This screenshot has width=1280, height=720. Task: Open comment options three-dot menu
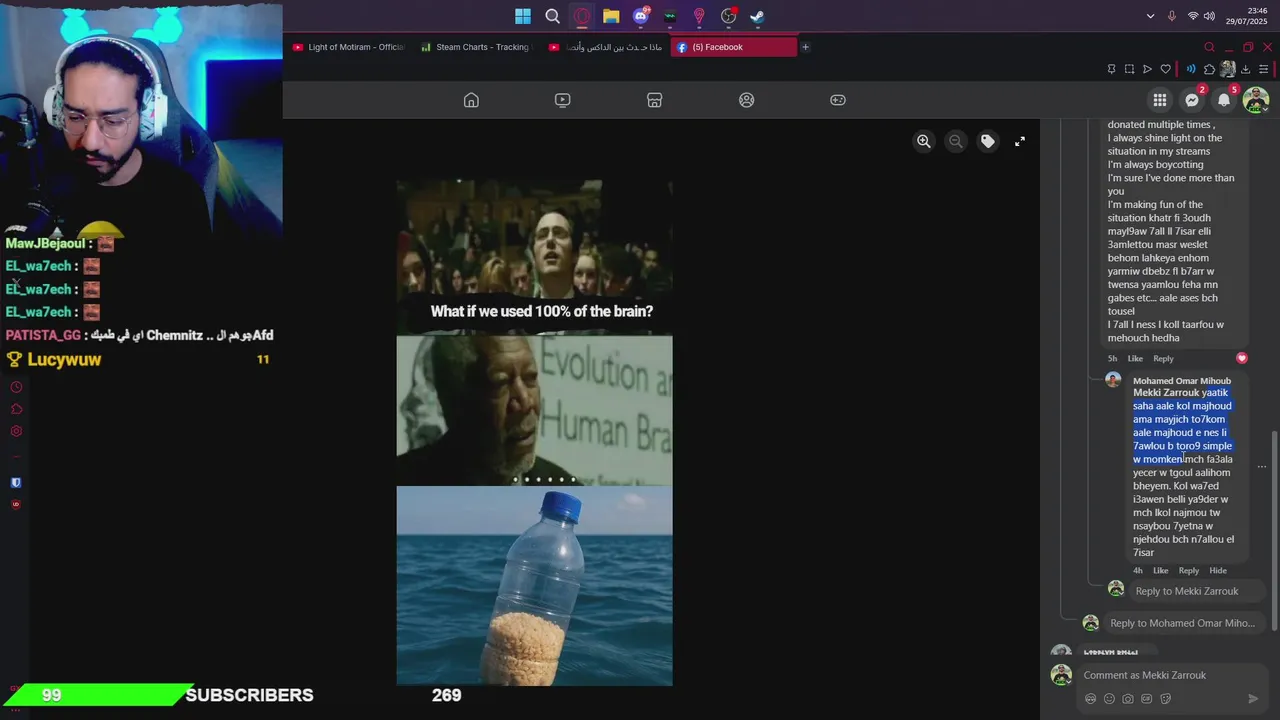[x=1261, y=467]
